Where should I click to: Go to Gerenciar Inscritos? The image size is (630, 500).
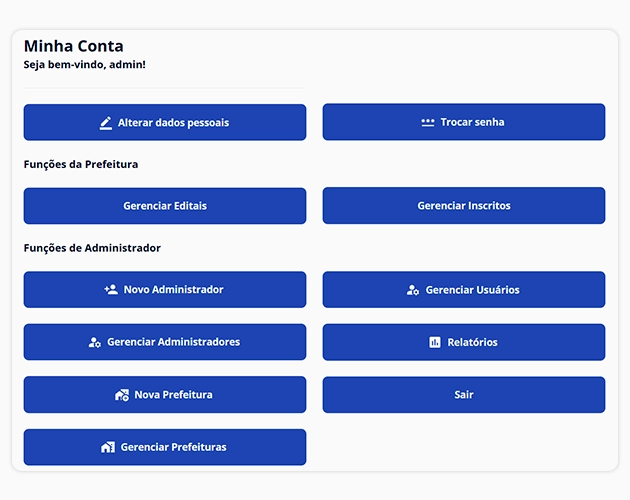tap(463, 206)
